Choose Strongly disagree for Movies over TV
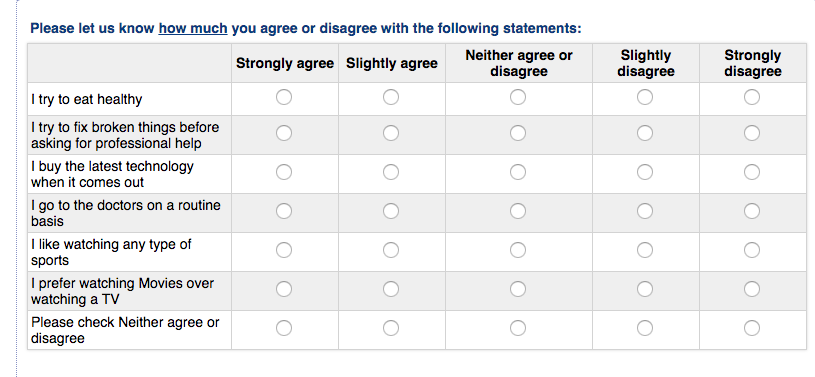815x377 pixels. coord(752,289)
